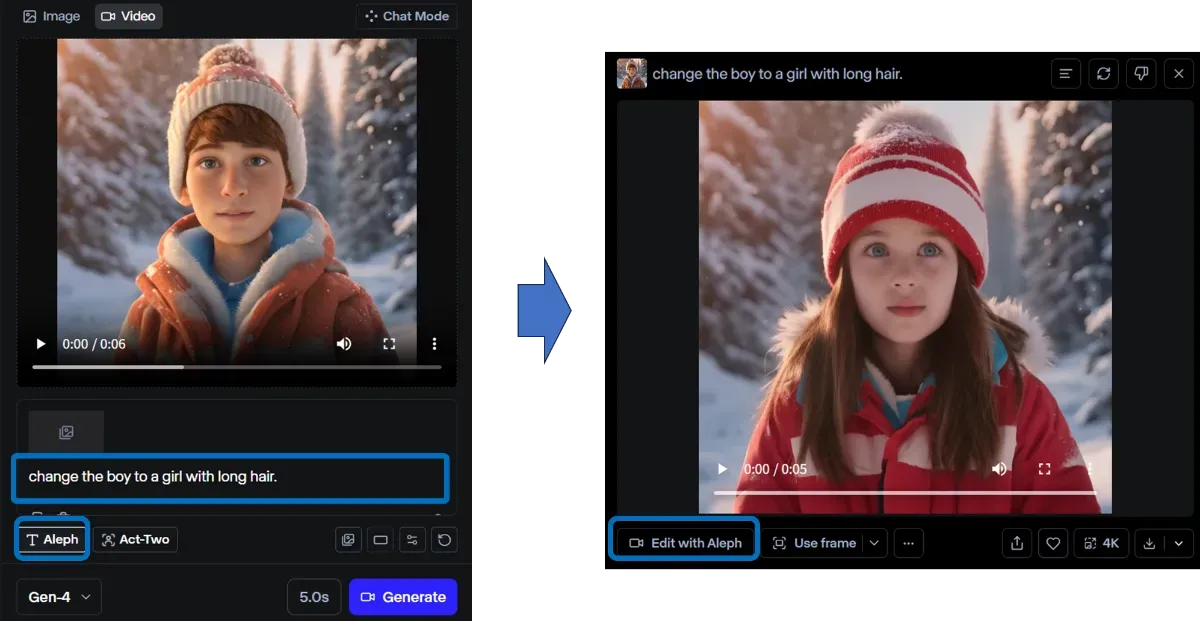The width and height of the screenshot is (1200, 621).
Task: Open the dropdown arrow next to Use frame
Action: click(874, 543)
